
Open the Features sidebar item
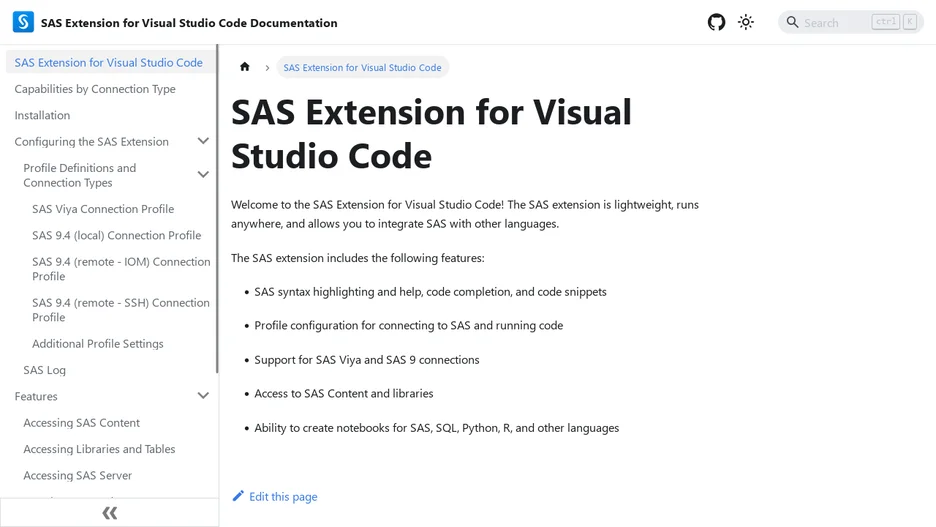pos(36,396)
